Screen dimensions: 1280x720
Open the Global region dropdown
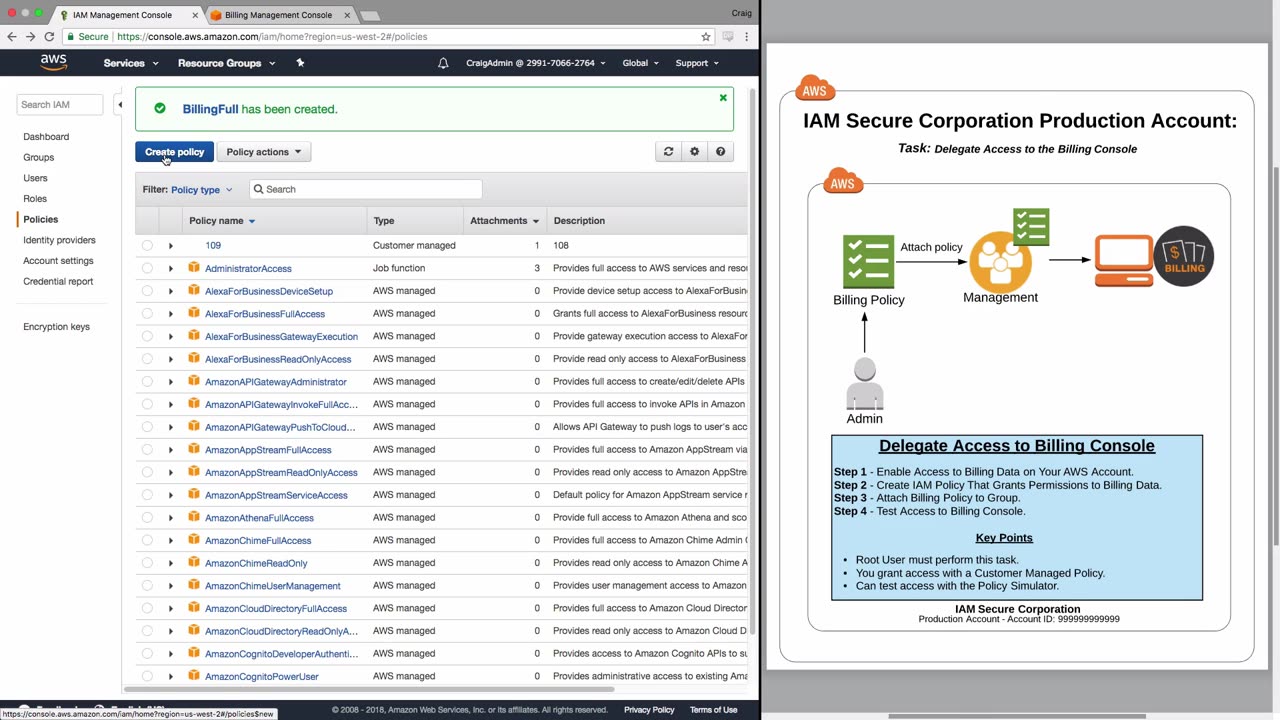tap(640, 63)
